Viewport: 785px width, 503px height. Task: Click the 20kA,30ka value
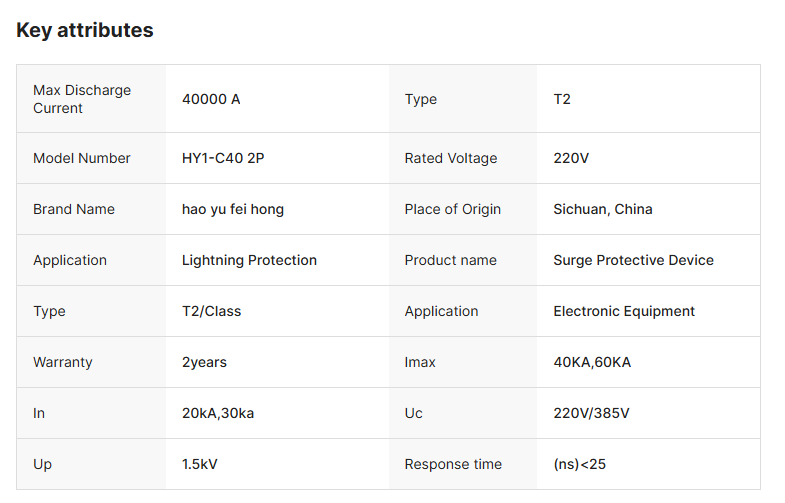click(x=218, y=413)
